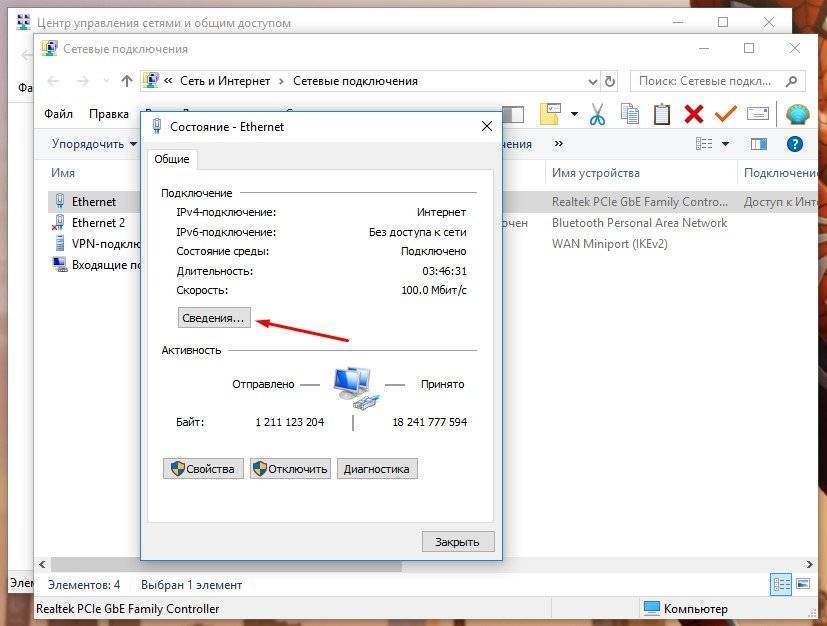This screenshot has height=626, width=827.
Task: Click Сетевые подключения breadcrumb
Action: (355, 81)
